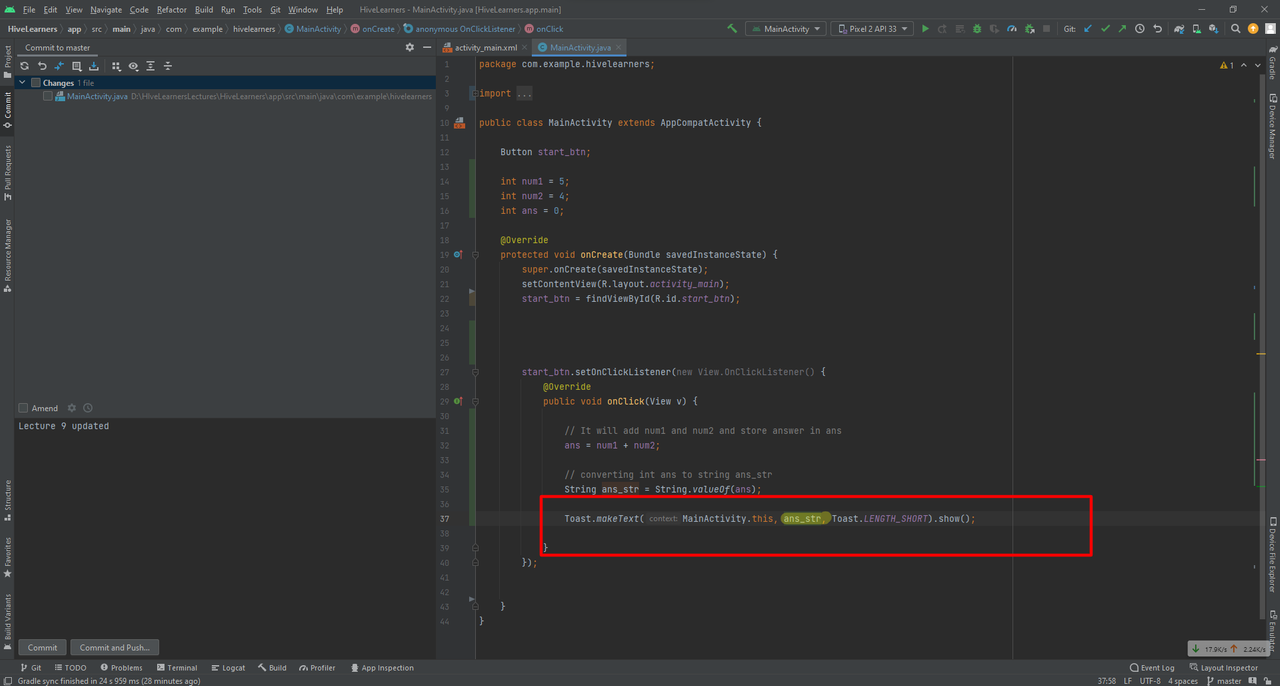The width and height of the screenshot is (1280, 686).
Task: Sync project with Gradle files elephant icon
Action: pos(1180,29)
